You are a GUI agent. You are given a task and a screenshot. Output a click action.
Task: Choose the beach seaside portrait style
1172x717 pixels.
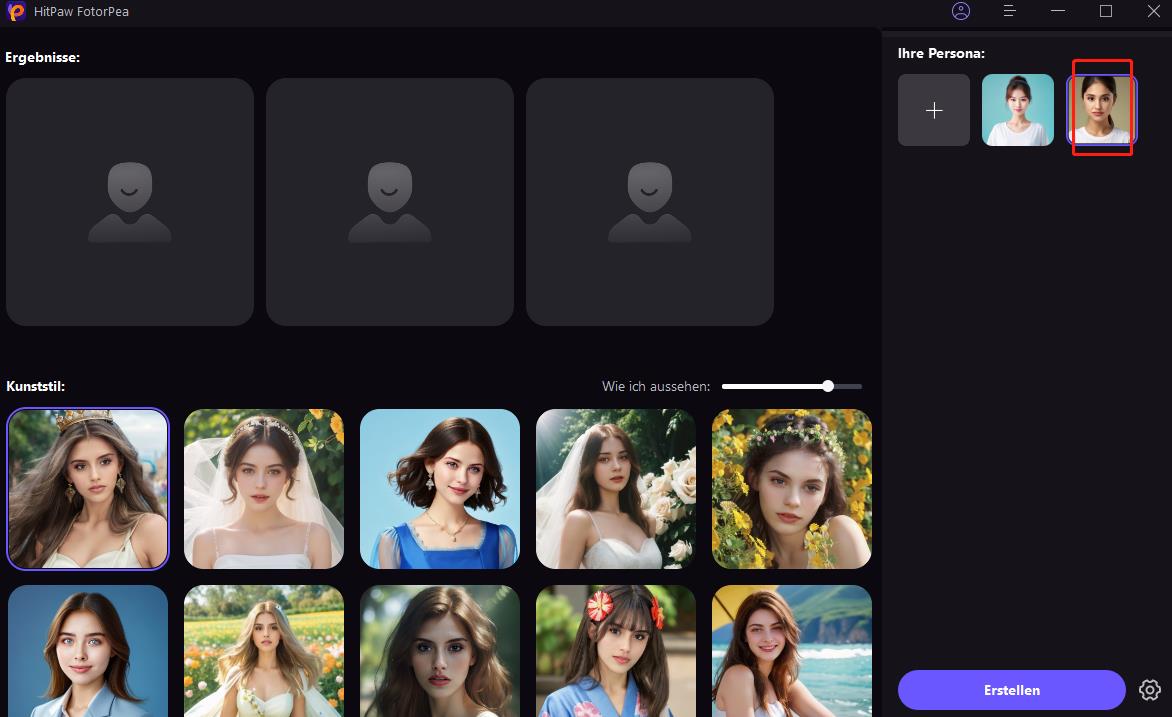792,650
